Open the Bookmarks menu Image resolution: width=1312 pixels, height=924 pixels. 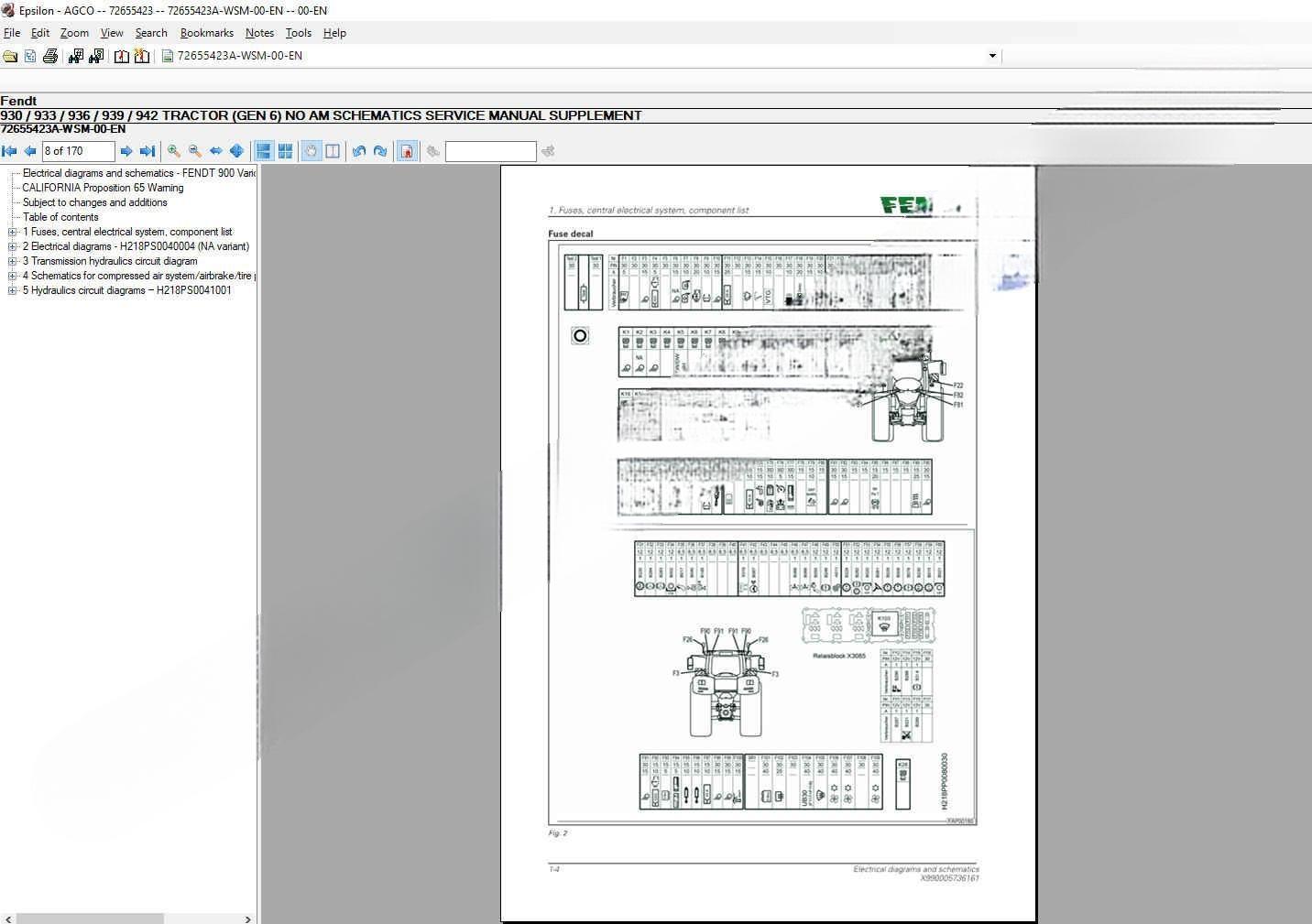click(x=206, y=33)
